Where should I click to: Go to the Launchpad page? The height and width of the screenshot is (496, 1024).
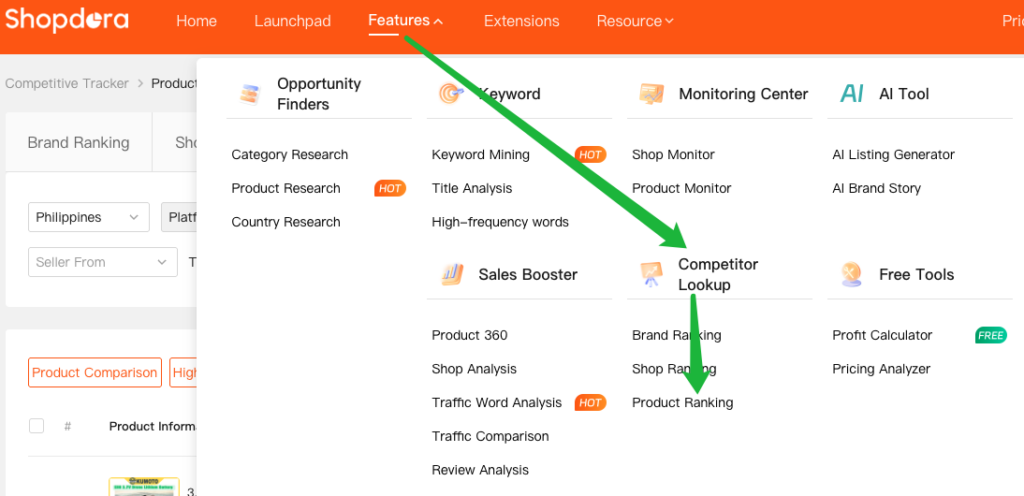[292, 21]
